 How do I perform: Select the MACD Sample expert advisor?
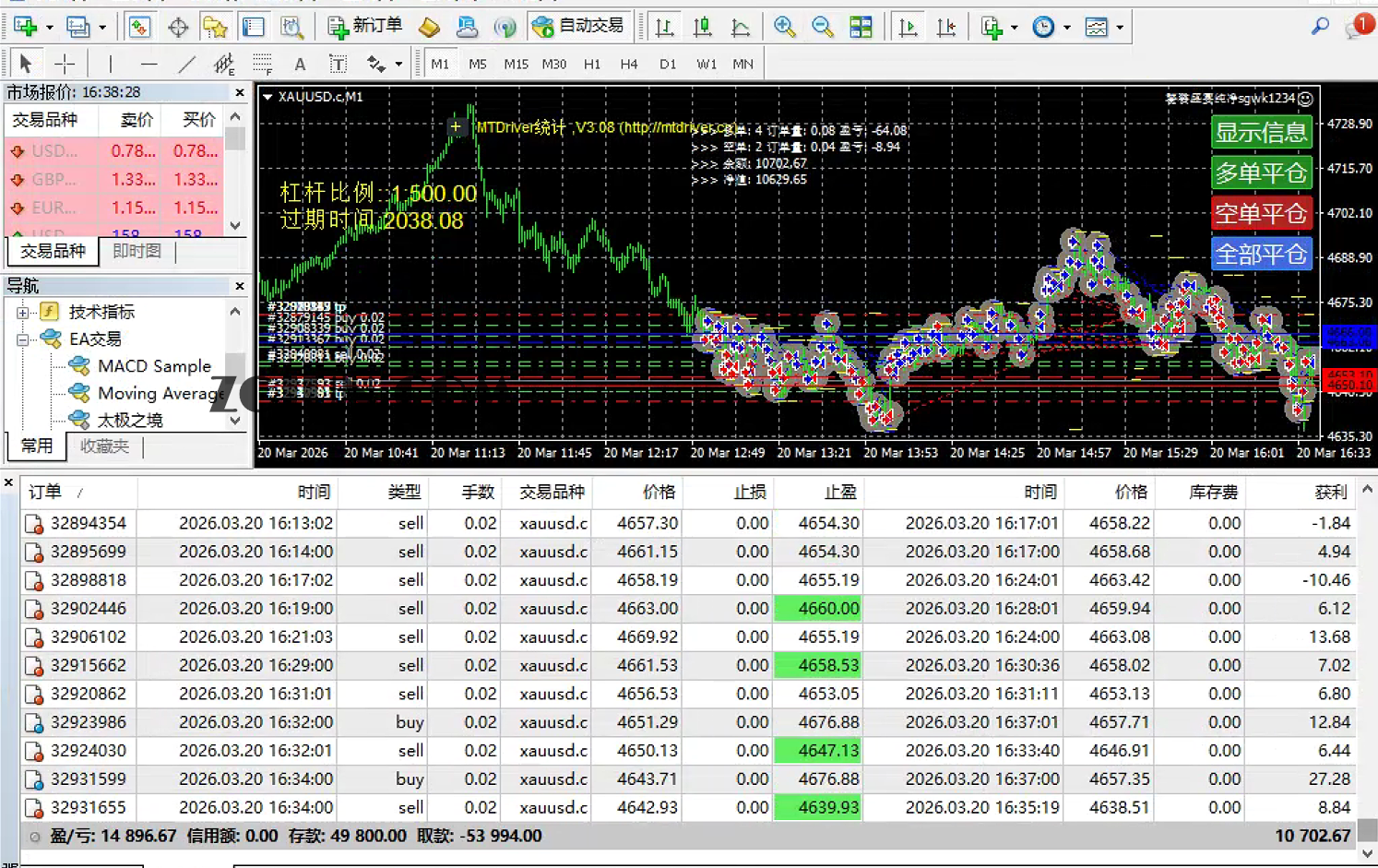point(154,366)
